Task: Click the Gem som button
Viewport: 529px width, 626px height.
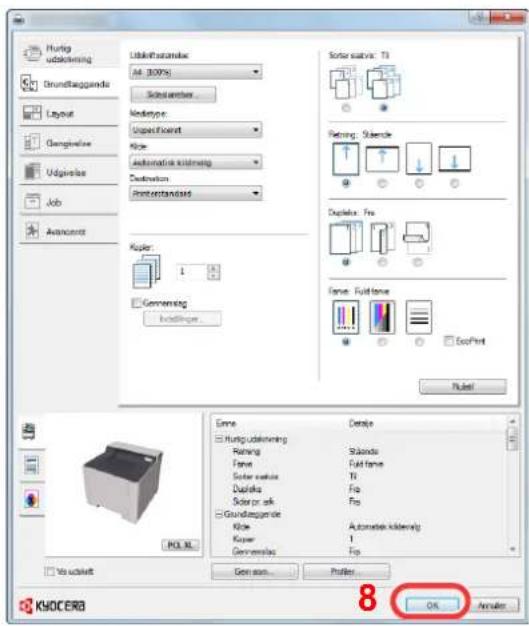Action: tap(254, 571)
